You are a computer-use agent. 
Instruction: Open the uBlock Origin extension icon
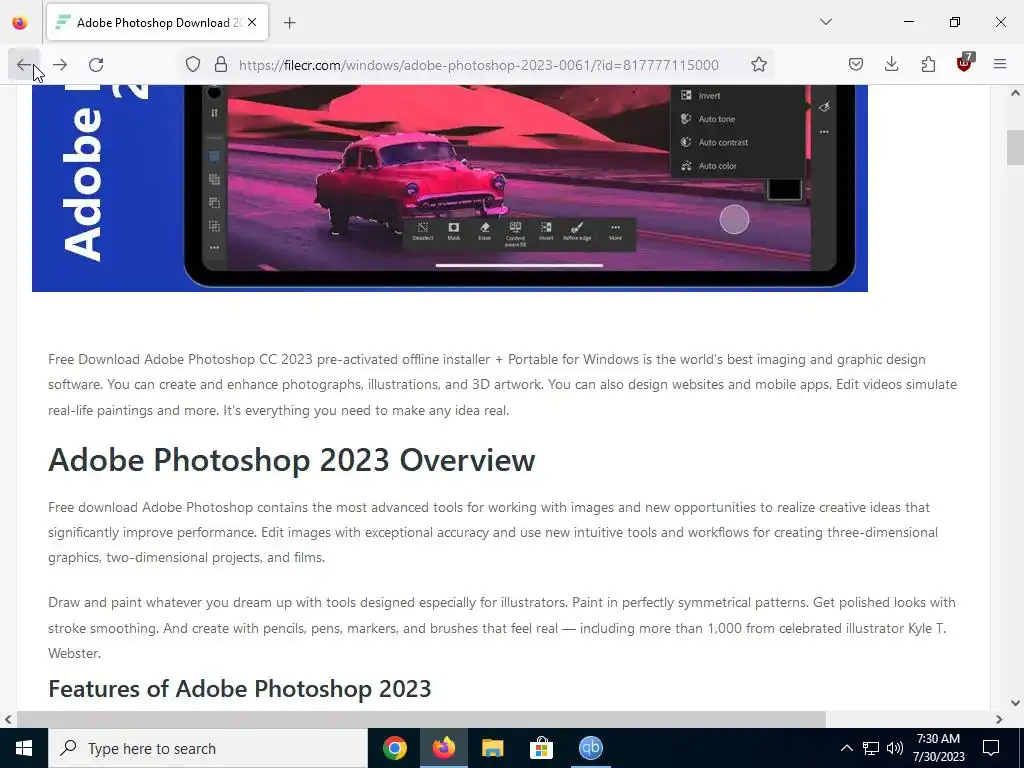pyautogui.click(x=964, y=63)
